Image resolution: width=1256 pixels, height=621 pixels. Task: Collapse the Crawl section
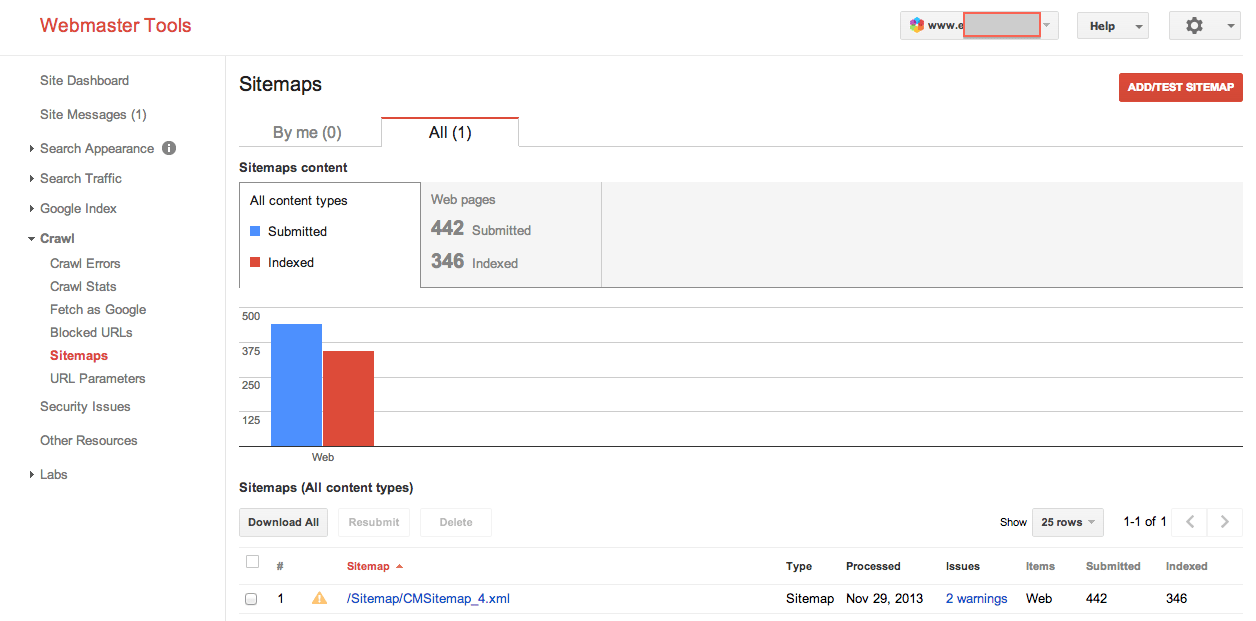point(57,238)
